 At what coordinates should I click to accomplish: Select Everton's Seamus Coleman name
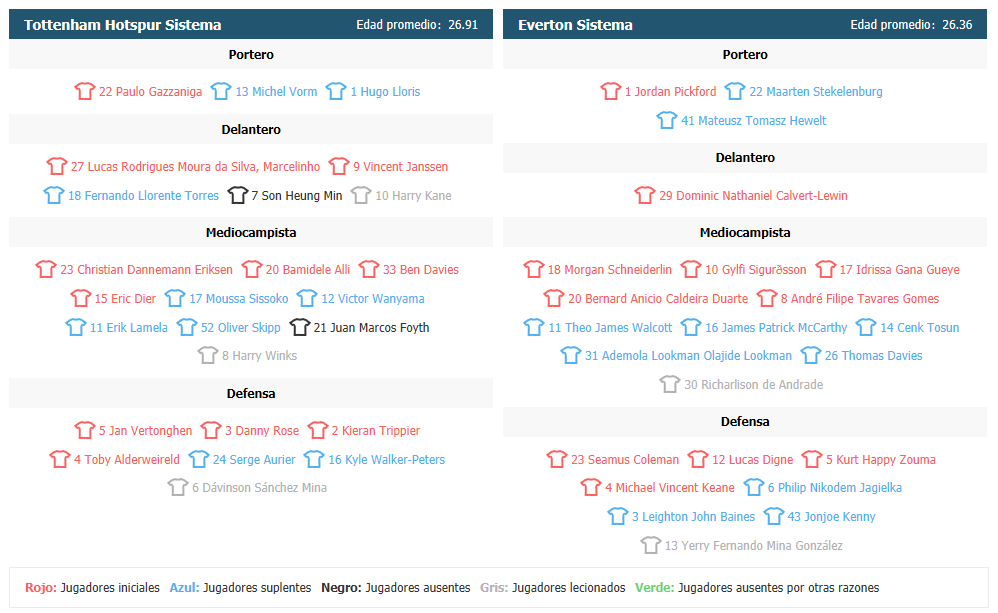pos(625,460)
